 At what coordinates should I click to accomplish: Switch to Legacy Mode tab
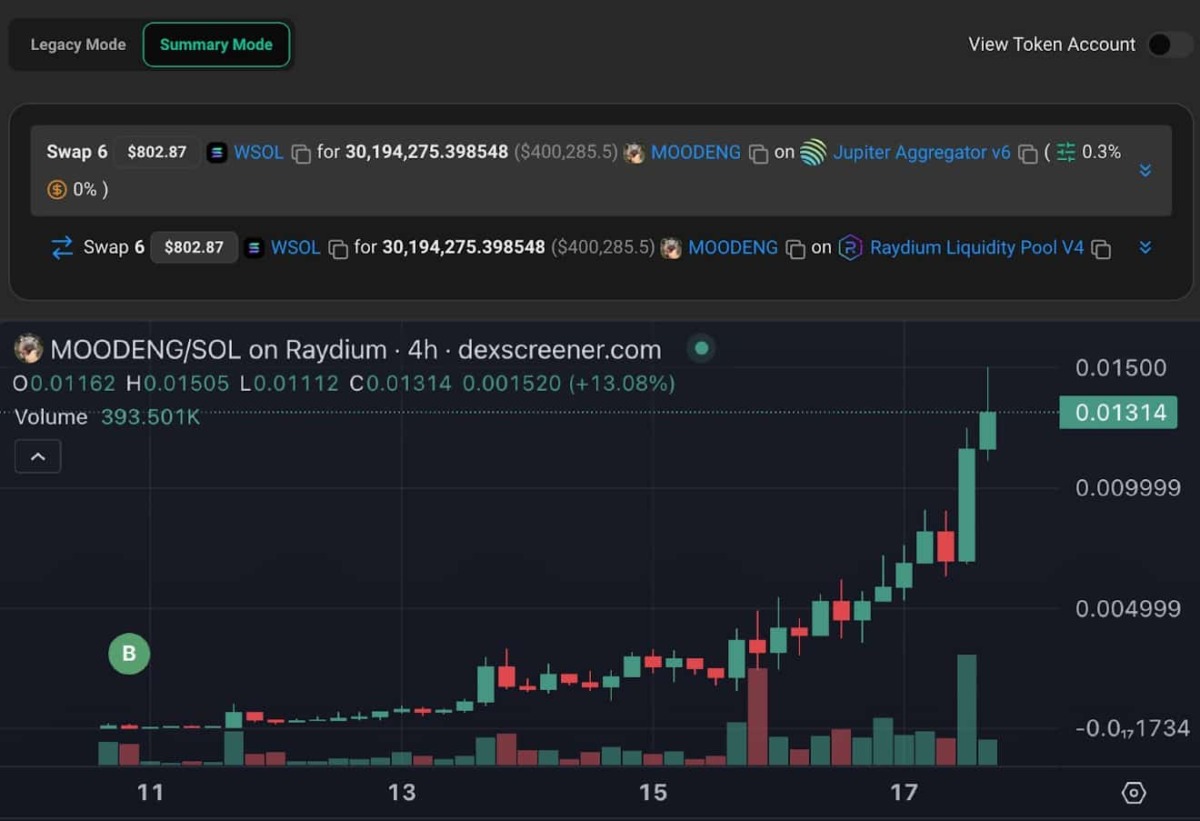click(x=78, y=45)
